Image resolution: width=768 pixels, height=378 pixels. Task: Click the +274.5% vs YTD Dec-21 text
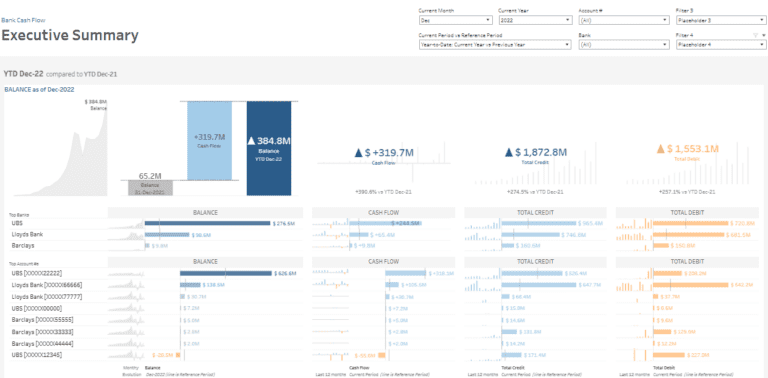pos(535,192)
